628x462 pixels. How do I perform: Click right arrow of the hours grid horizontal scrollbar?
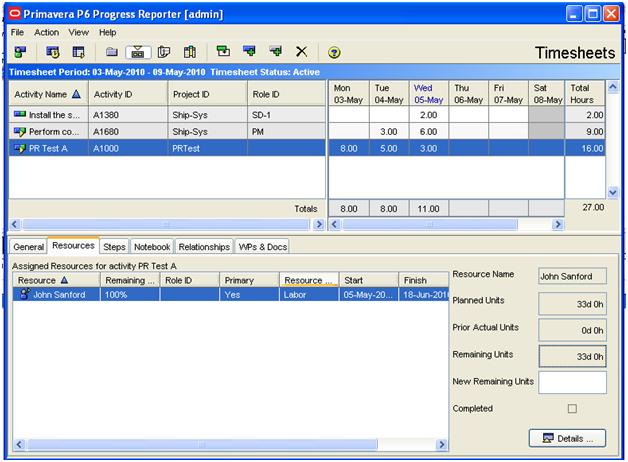coord(557,225)
